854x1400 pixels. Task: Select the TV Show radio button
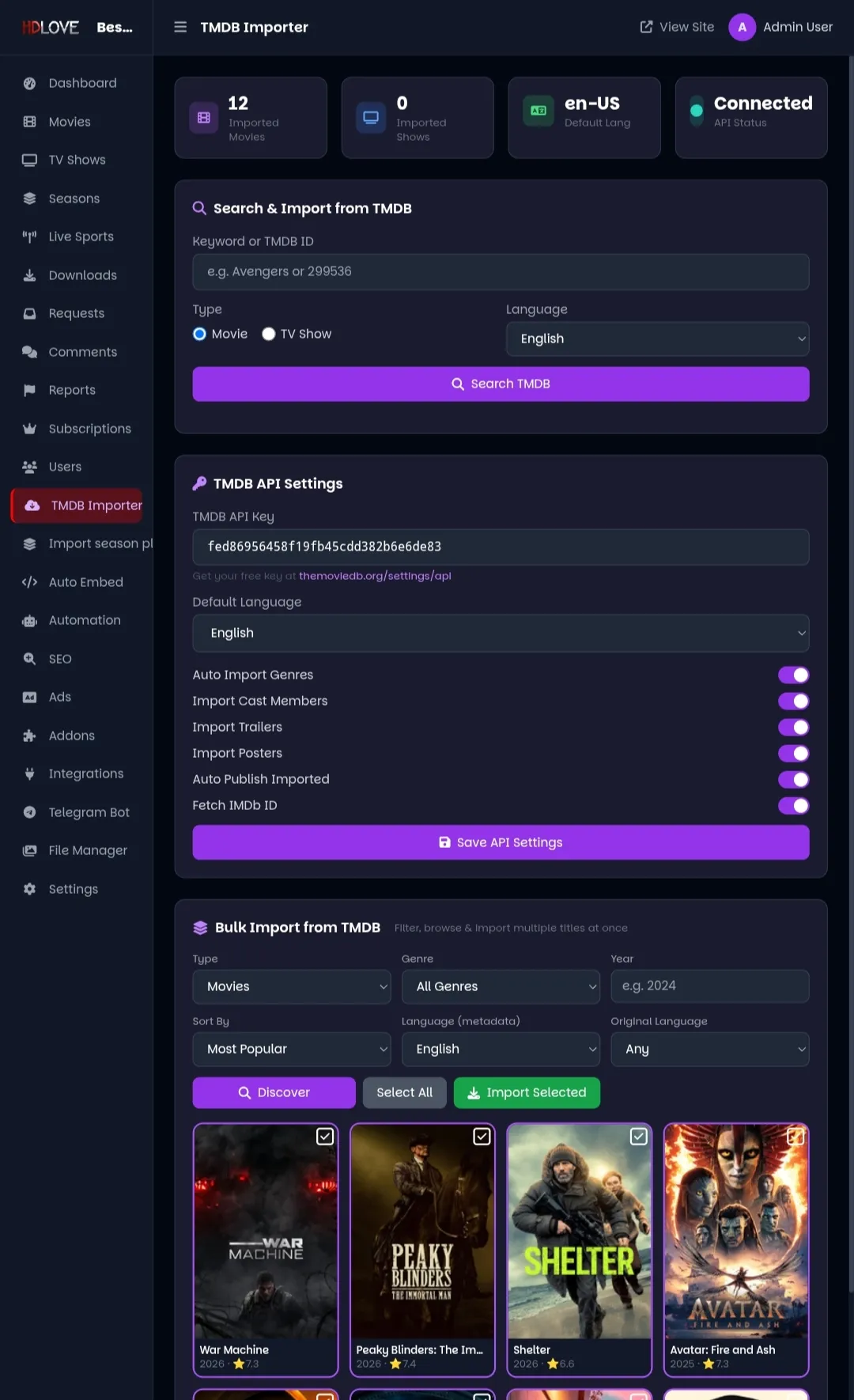click(x=269, y=334)
